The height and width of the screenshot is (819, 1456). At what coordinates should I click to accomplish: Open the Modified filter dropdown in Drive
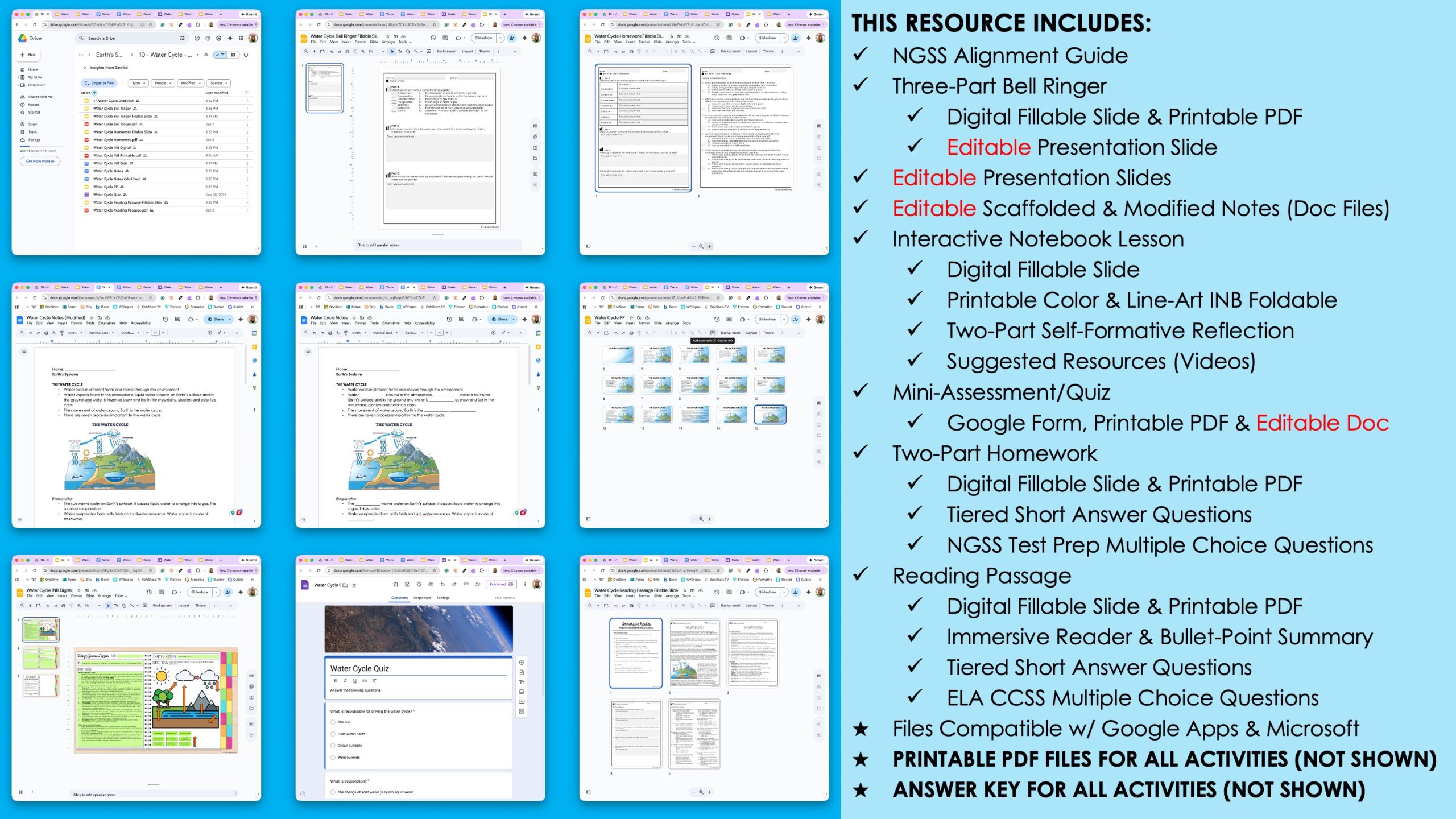(x=191, y=83)
